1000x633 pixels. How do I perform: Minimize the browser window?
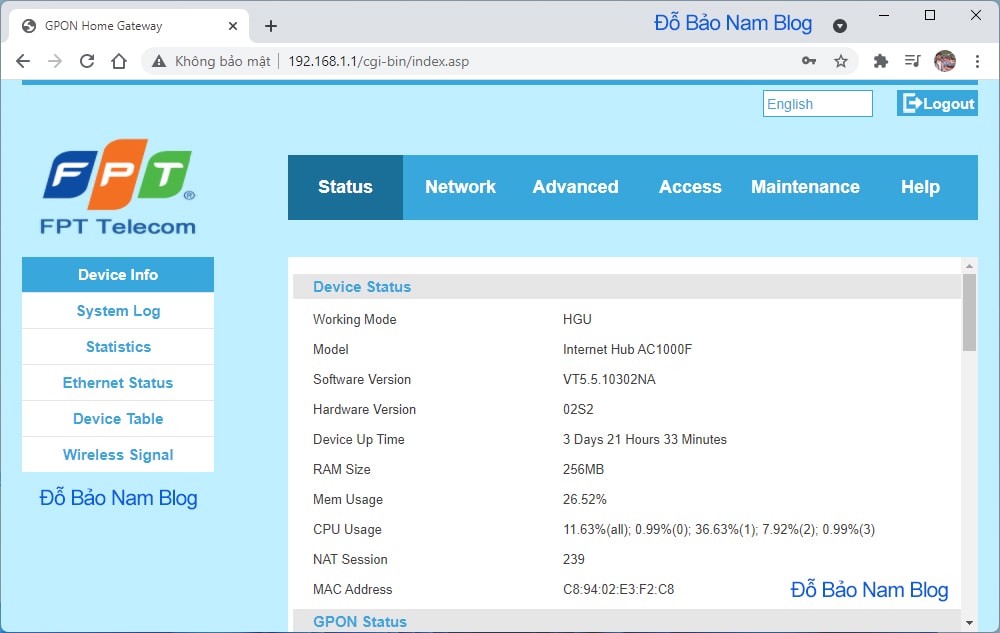(884, 15)
